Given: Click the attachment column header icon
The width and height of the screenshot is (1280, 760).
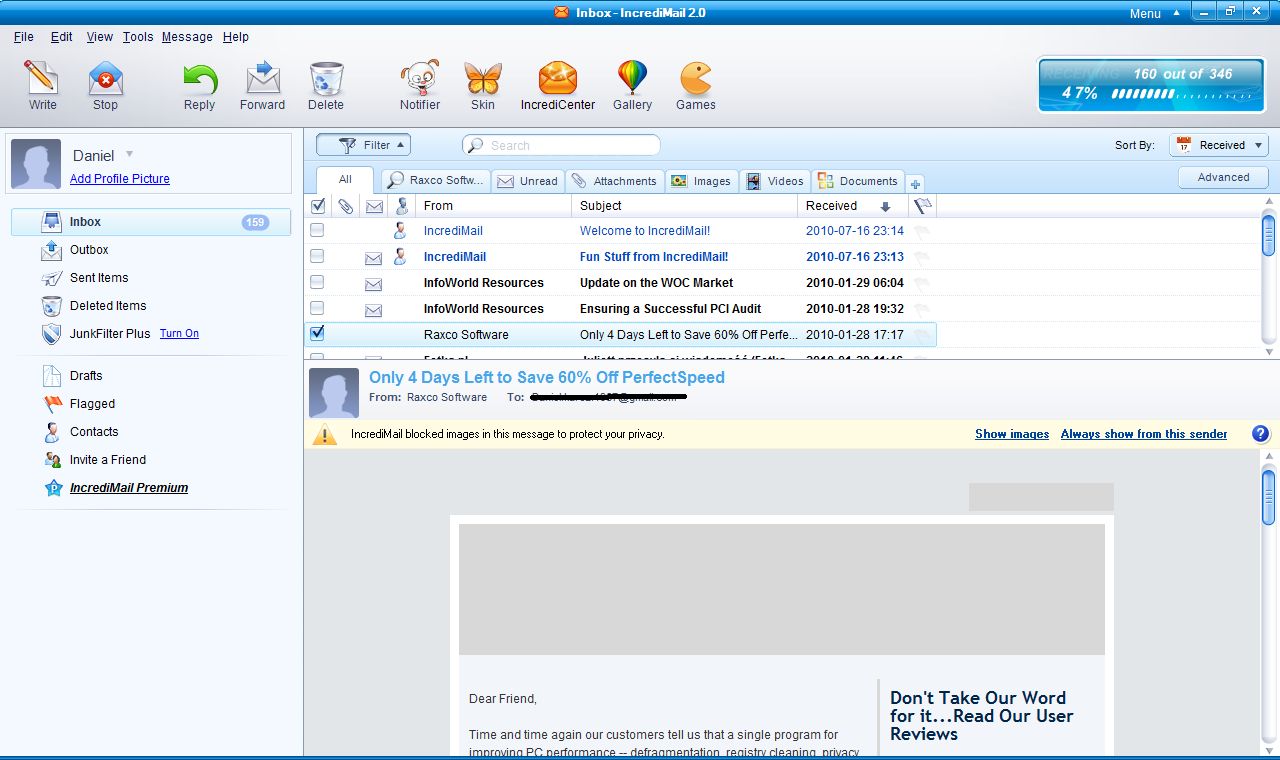Looking at the screenshot, I should (345, 206).
